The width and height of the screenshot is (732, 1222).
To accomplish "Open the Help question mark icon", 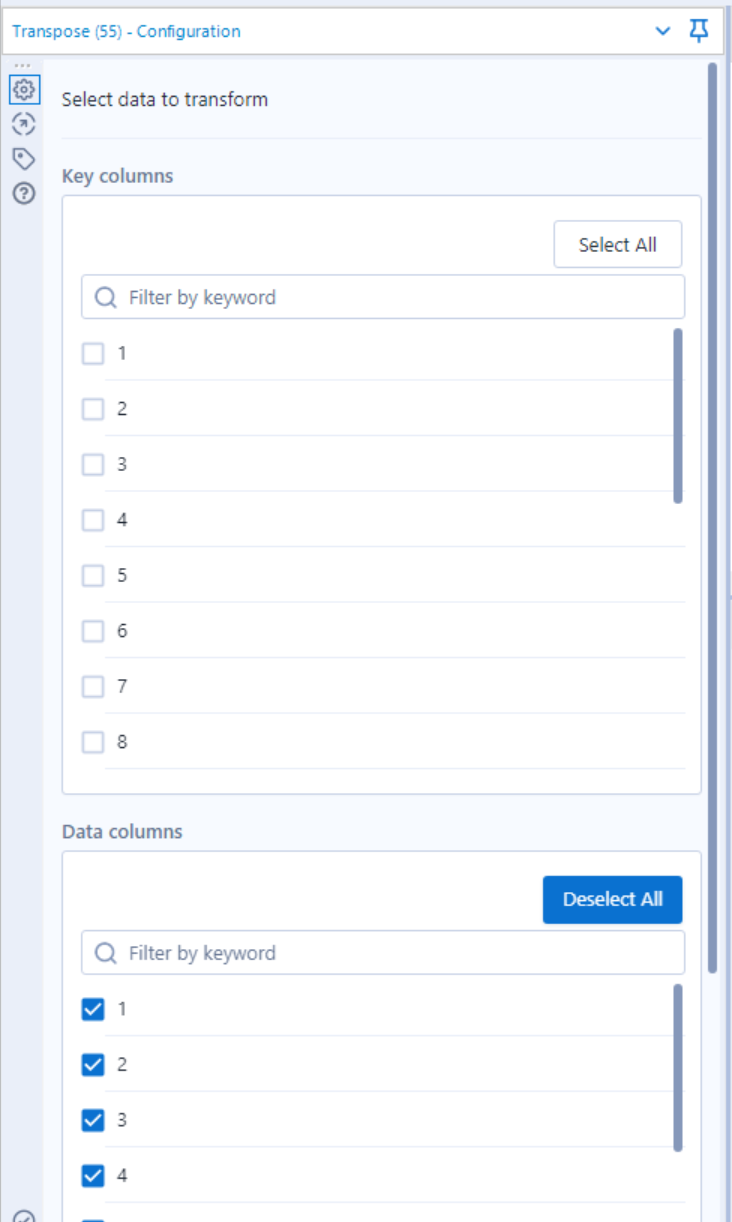I will tap(24, 194).
